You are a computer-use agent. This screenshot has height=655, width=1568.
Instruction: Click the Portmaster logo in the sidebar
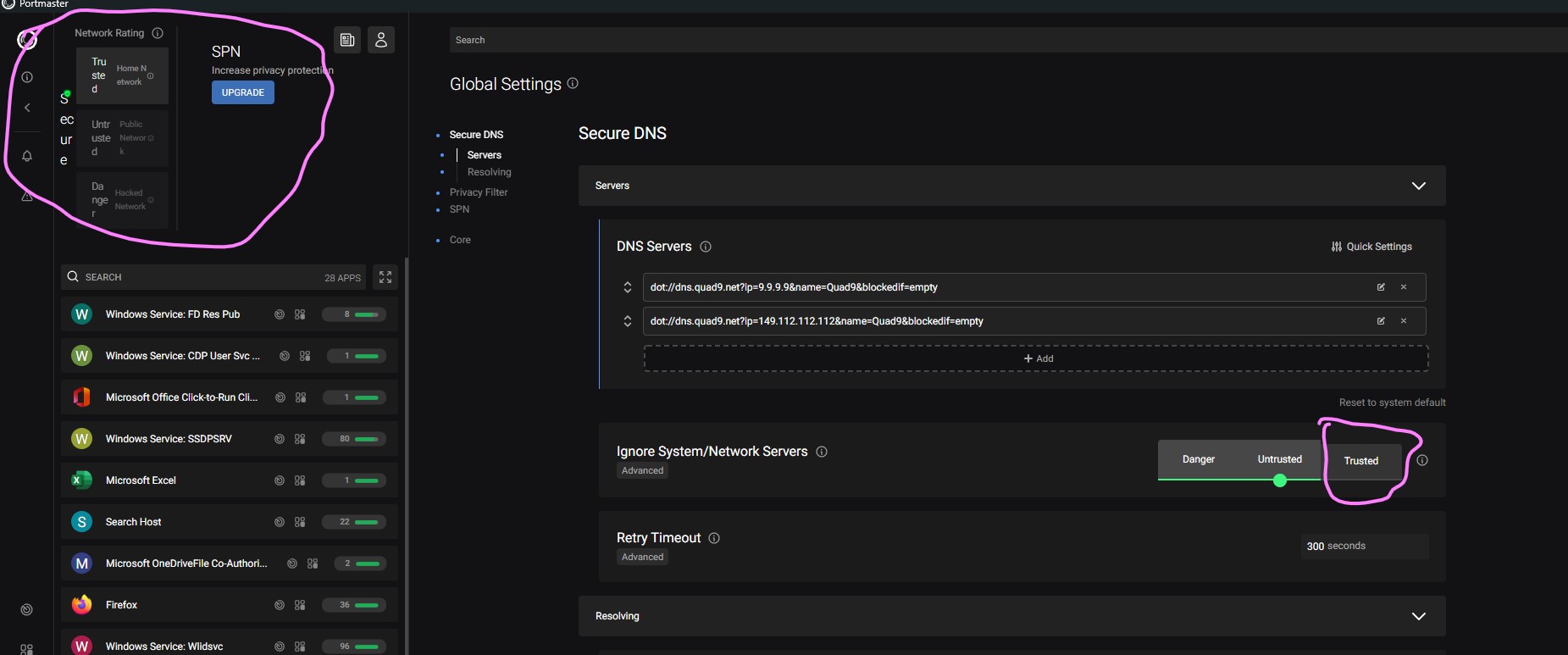[x=27, y=39]
